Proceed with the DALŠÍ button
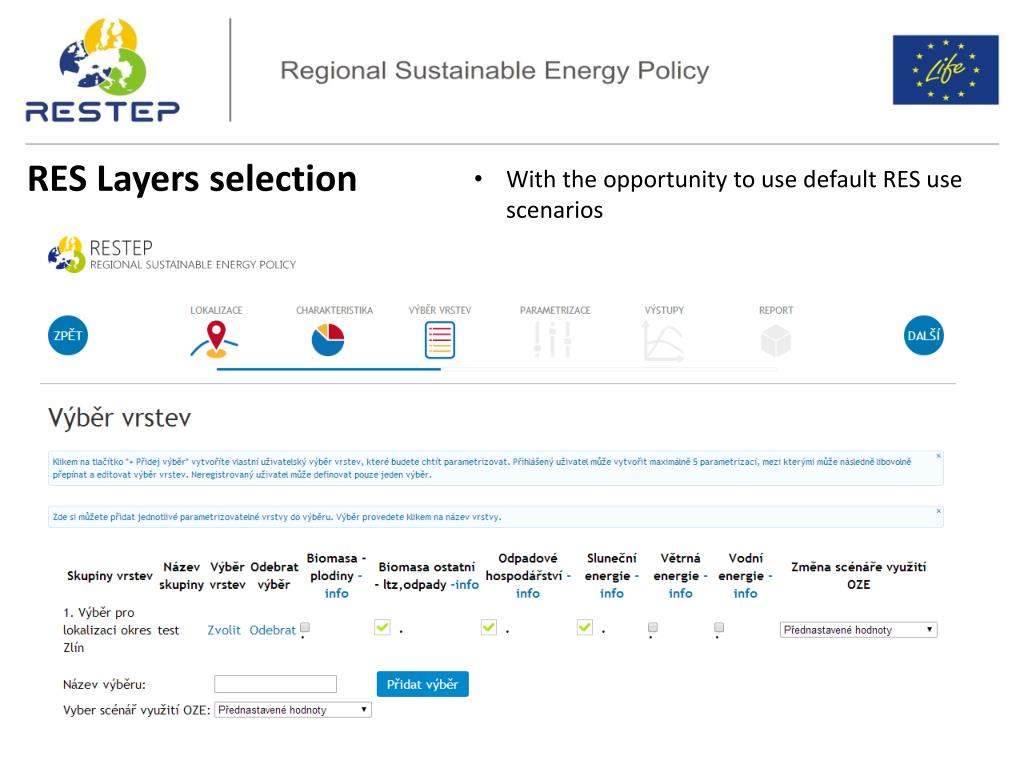This screenshot has height=768, width=1024. (x=923, y=336)
